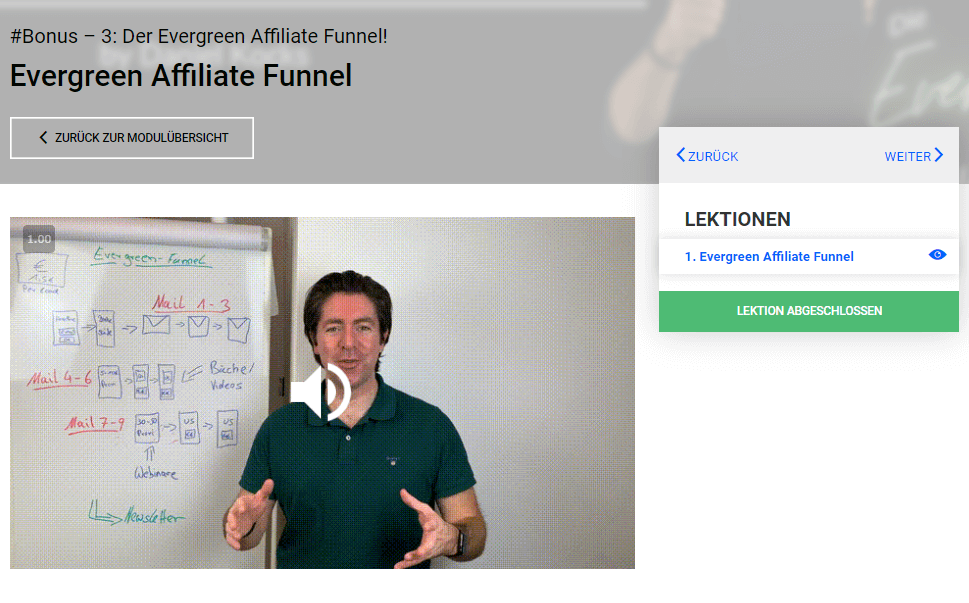Screen dimensions: 969x603
Task: Click the Mail 1-3 text on flipchart
Action: click(x=191, y=303)
